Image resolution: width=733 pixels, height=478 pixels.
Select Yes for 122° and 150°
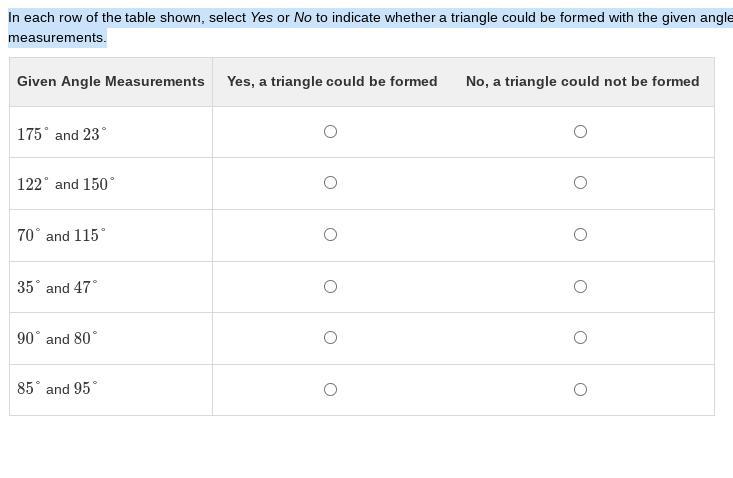[x=330, y=183]
